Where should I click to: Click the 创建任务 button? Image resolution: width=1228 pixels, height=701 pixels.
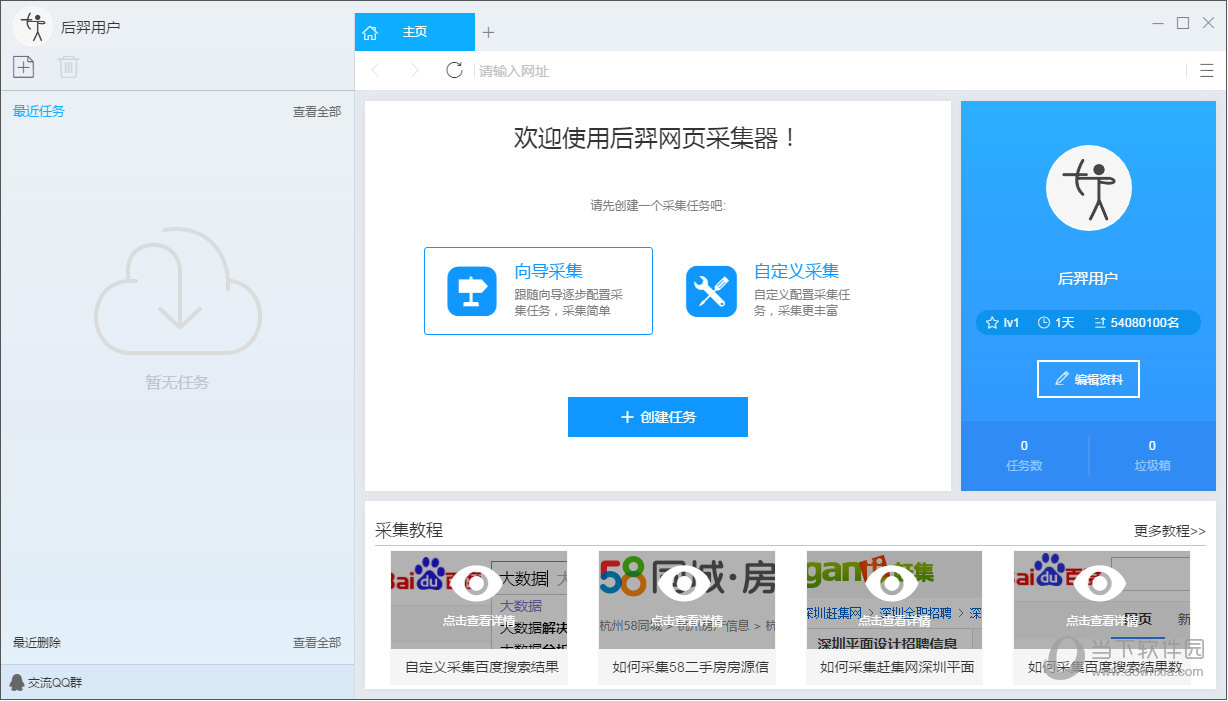coord(658,417)
